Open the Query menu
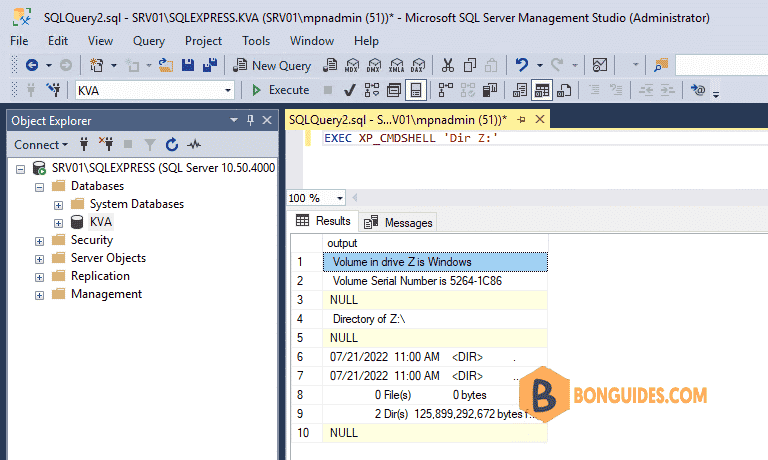The height and width of the screenshot is (460, 768). (149, 41)
